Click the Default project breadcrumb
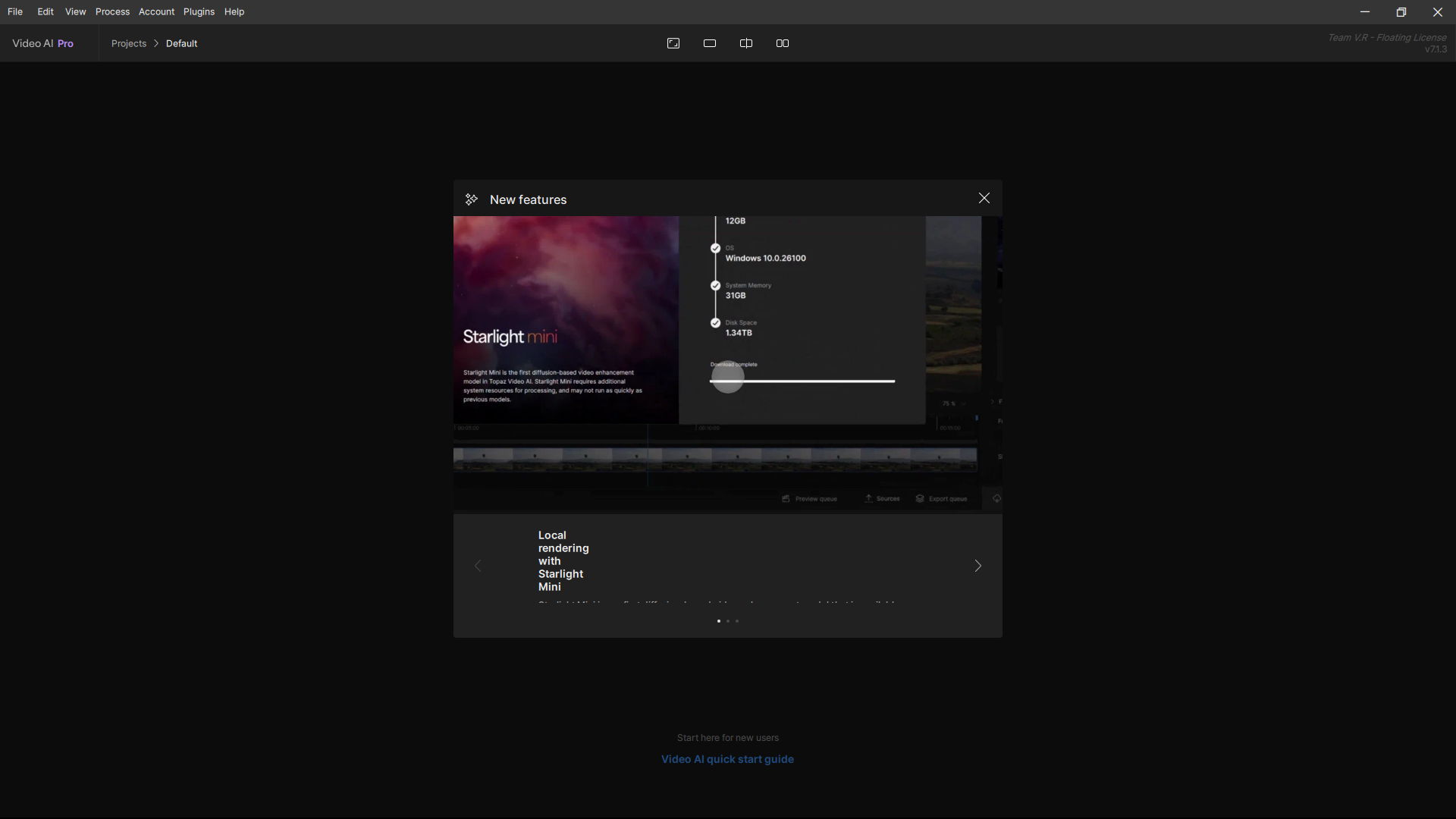This screenshot has width=1456, height=819. 182,43
